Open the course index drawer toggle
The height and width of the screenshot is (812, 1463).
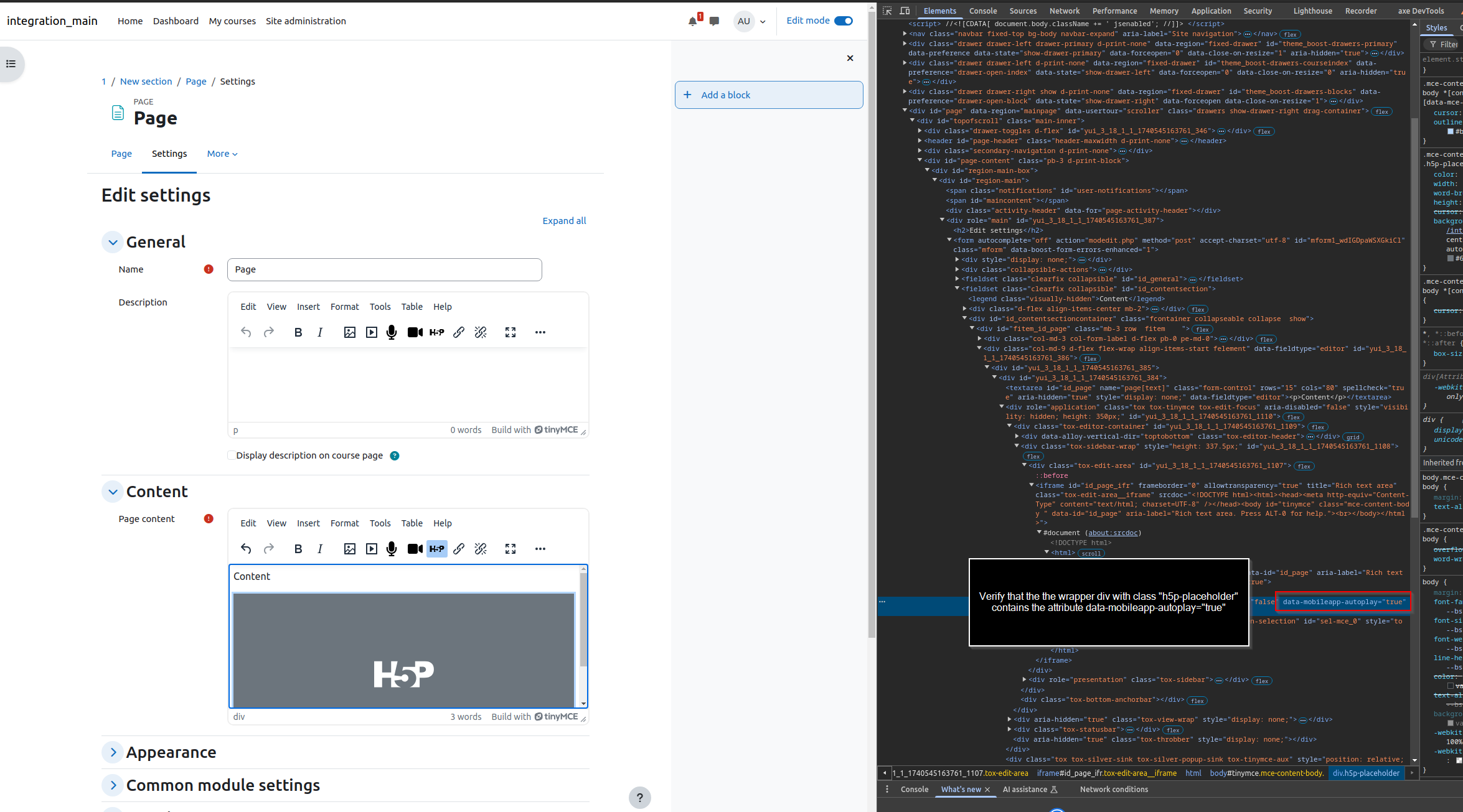coord(11,64)
